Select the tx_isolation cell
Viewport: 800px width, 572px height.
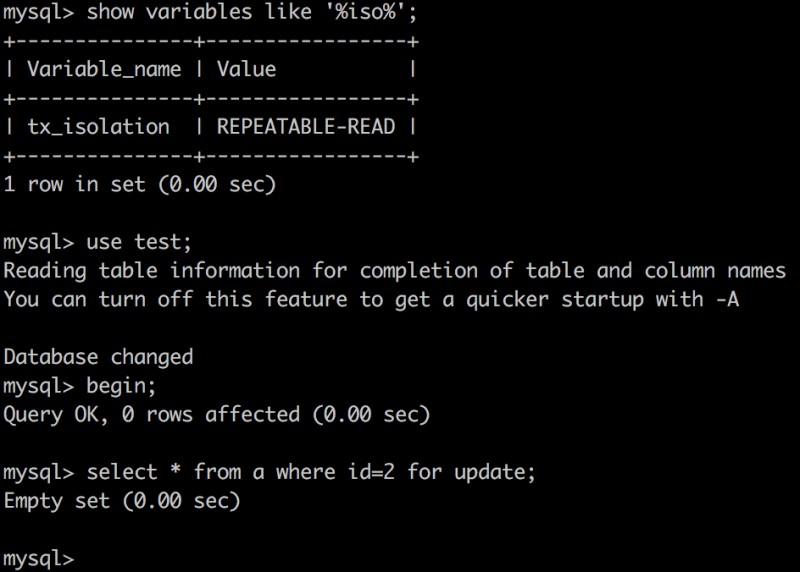[98, 127]
